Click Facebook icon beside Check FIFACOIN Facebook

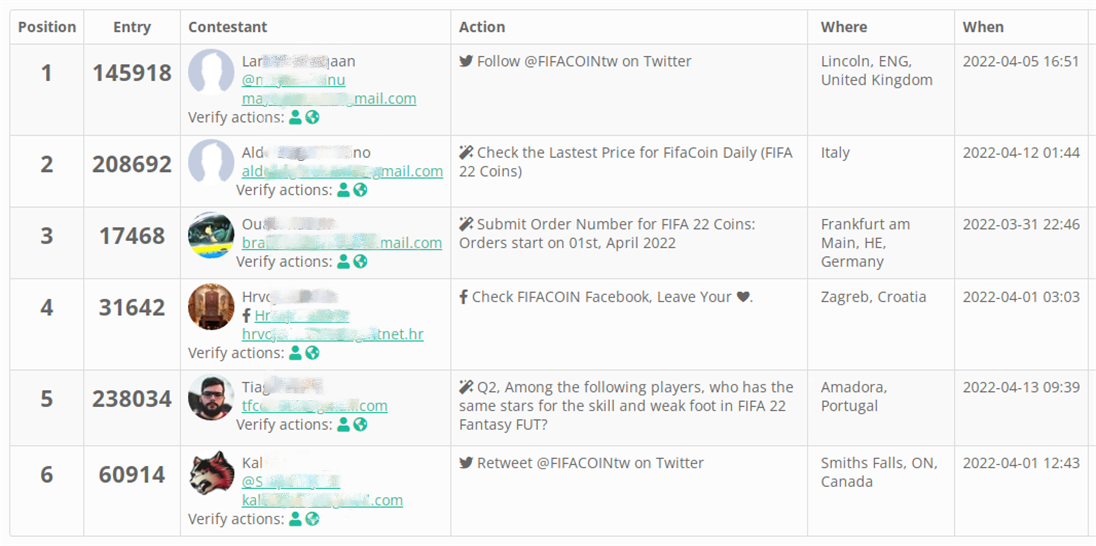(x=464, y=297)
